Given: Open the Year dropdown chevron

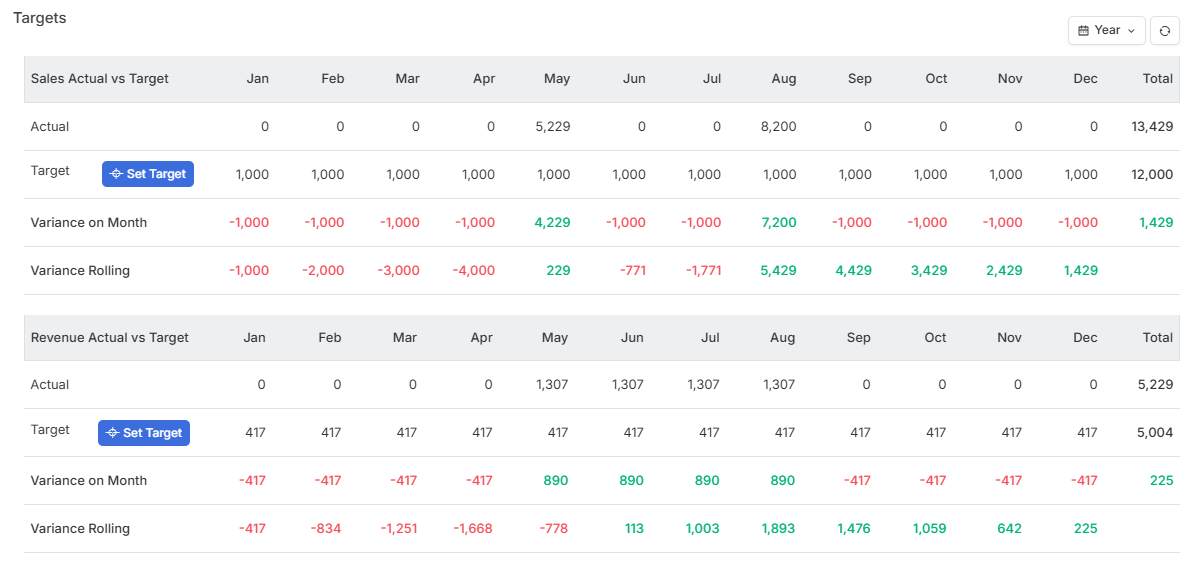Looking at the screenshot, I should (1131, 31).
